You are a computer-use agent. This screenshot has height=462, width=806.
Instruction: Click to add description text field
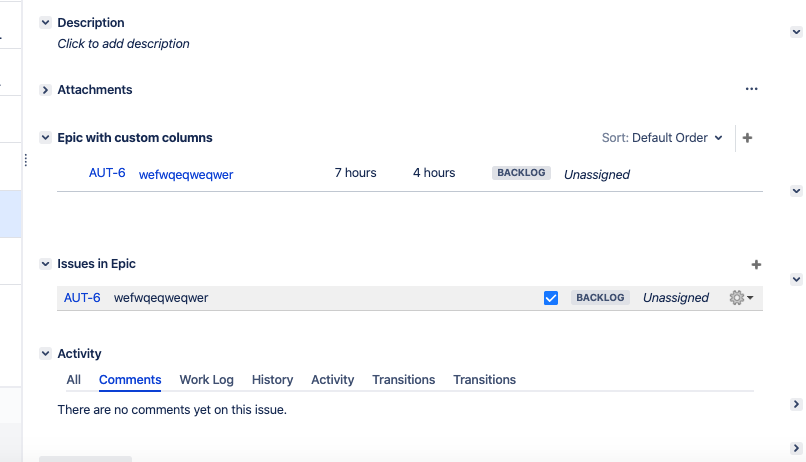pos(124,44)
